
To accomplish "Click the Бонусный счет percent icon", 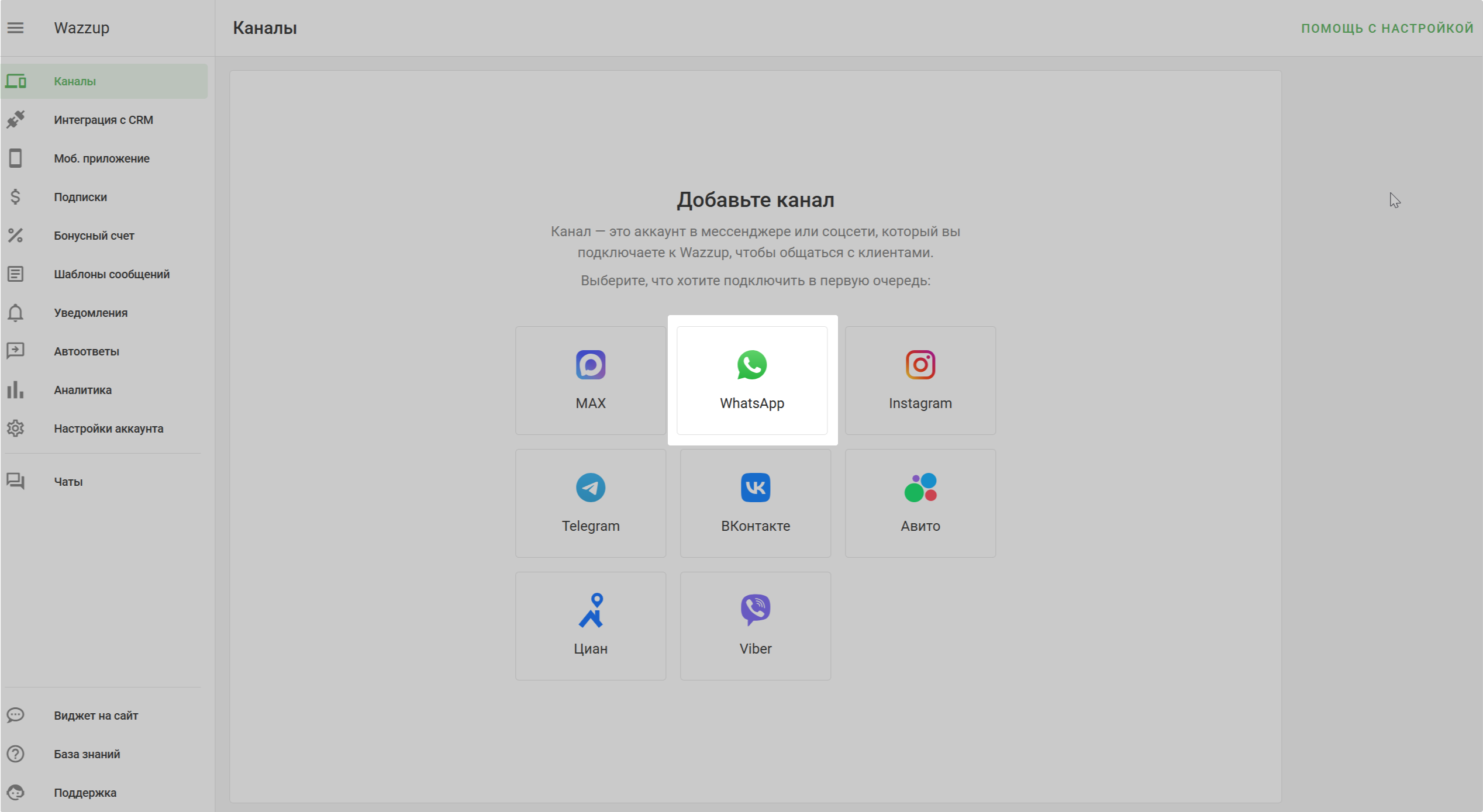I will click(16, 236).
